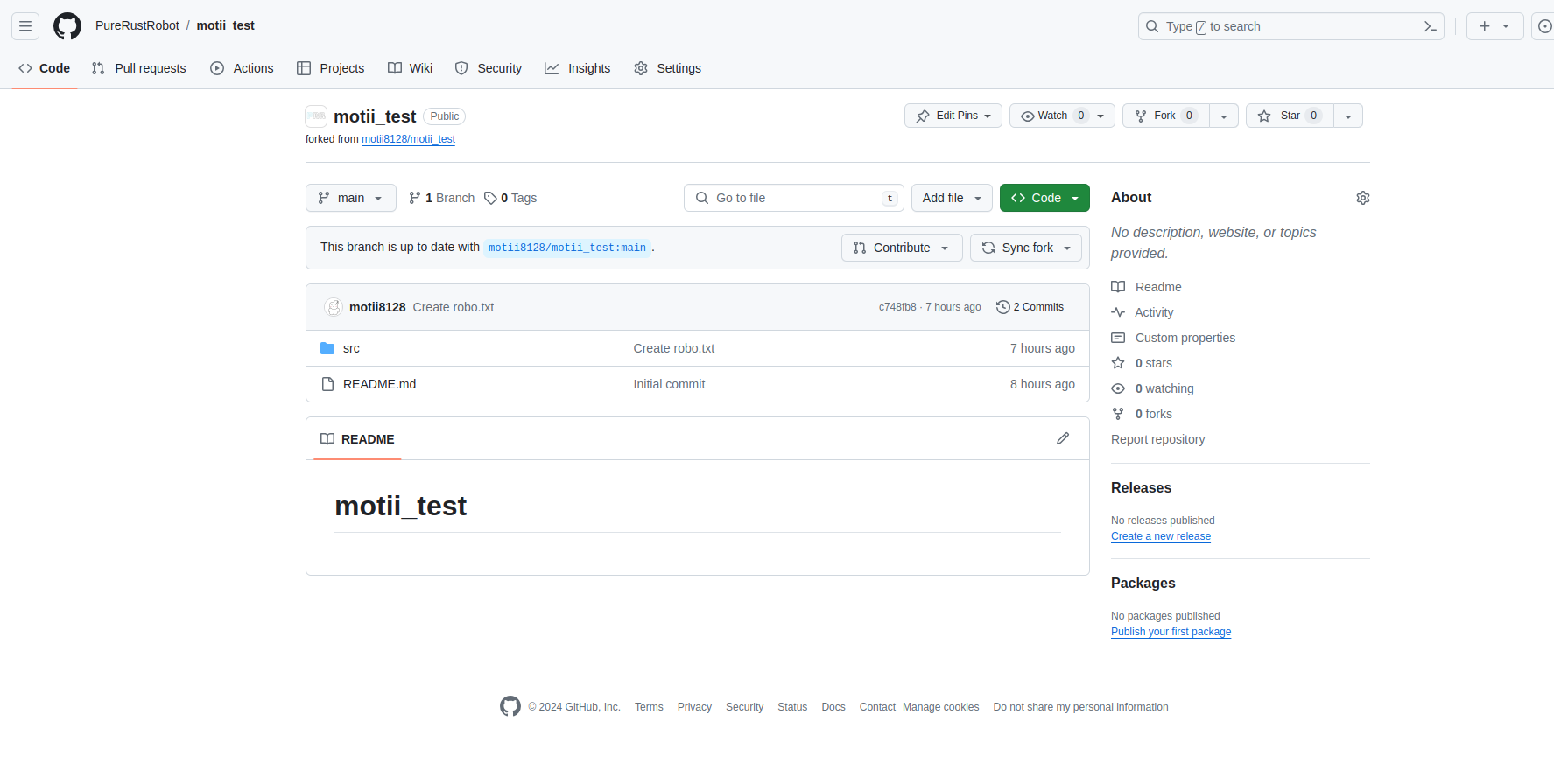This screenshot has width=1554, height=784.
Task: View 0 forks link
Action: [1154, 414]
